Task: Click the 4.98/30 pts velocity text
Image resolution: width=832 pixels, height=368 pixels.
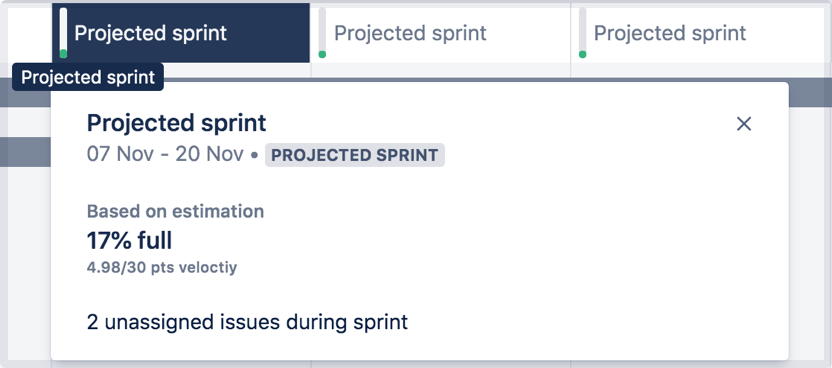Action: click(x=162, y=268)
